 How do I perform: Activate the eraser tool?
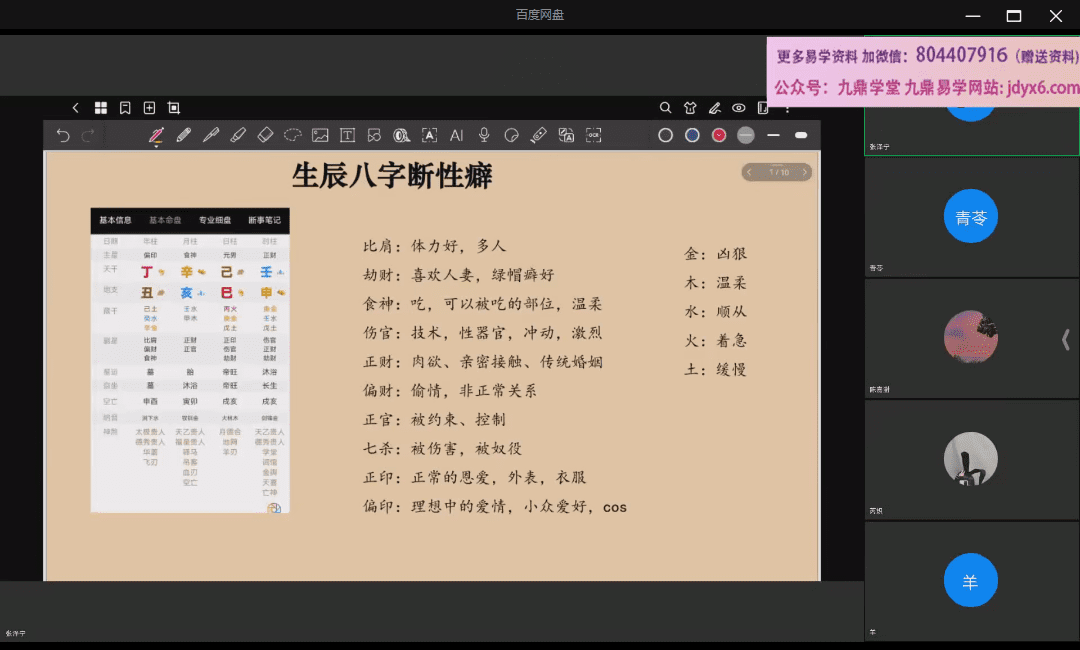tap(265, 135)
